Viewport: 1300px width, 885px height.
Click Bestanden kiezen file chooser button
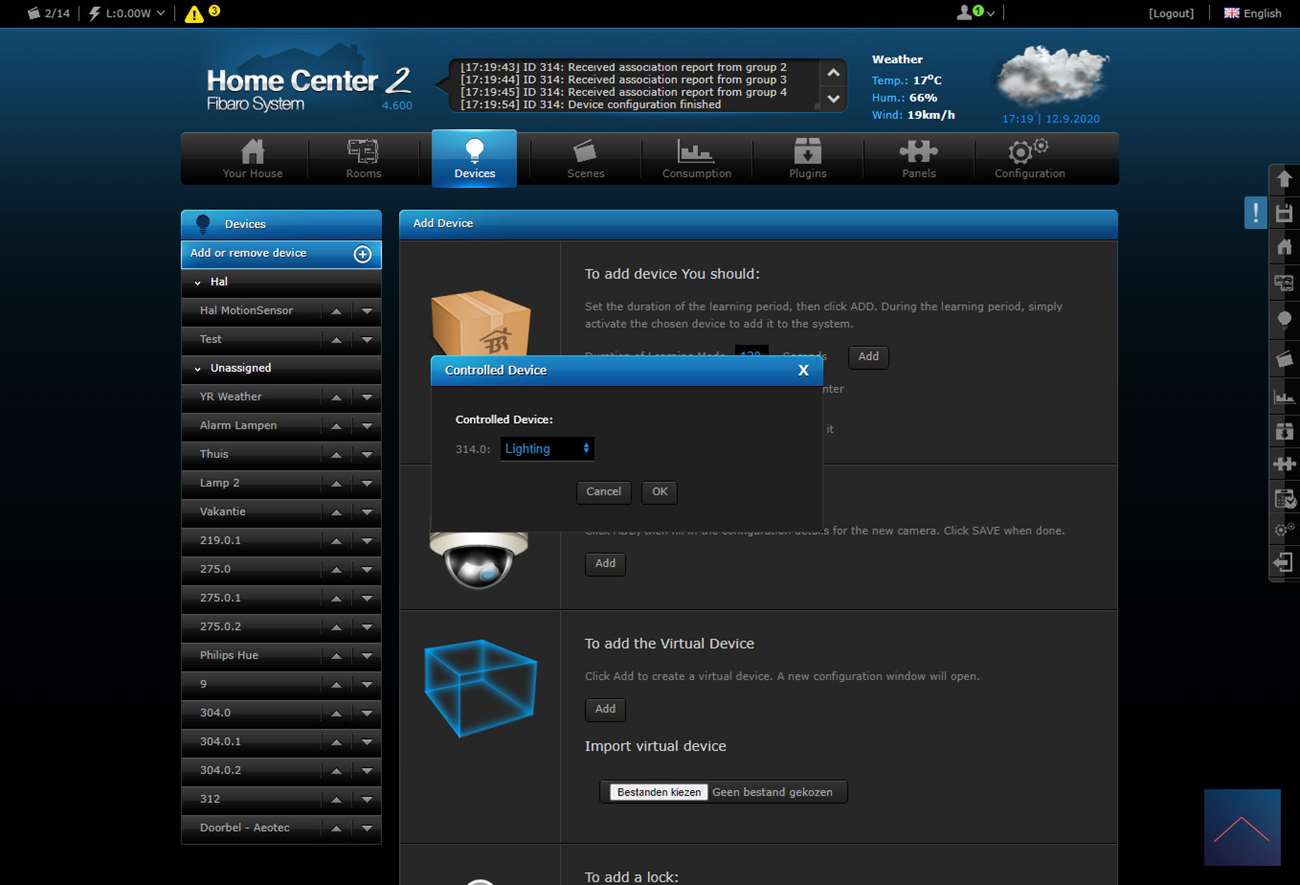[659, 792]
